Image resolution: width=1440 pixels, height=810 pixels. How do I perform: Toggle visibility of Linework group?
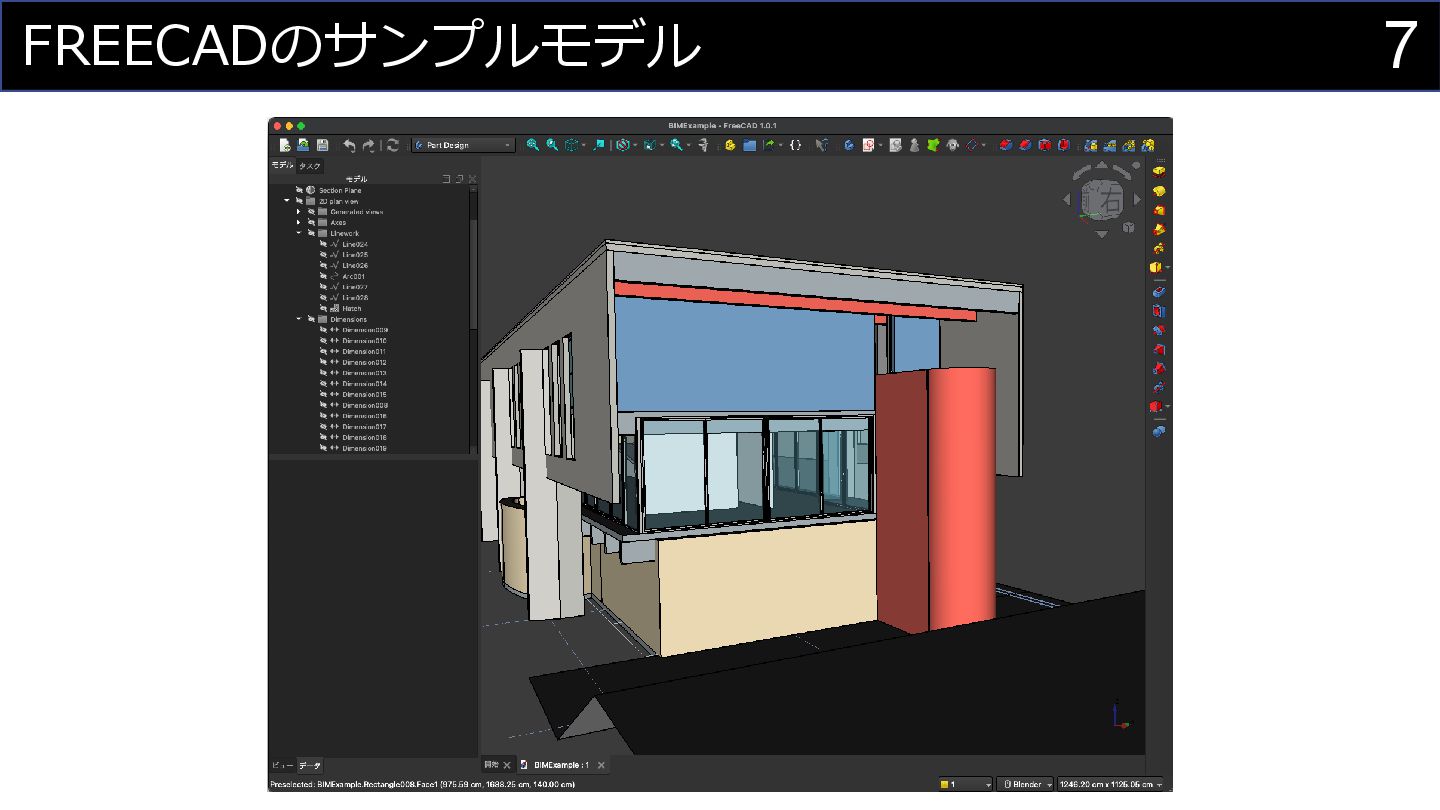[311, 233]
